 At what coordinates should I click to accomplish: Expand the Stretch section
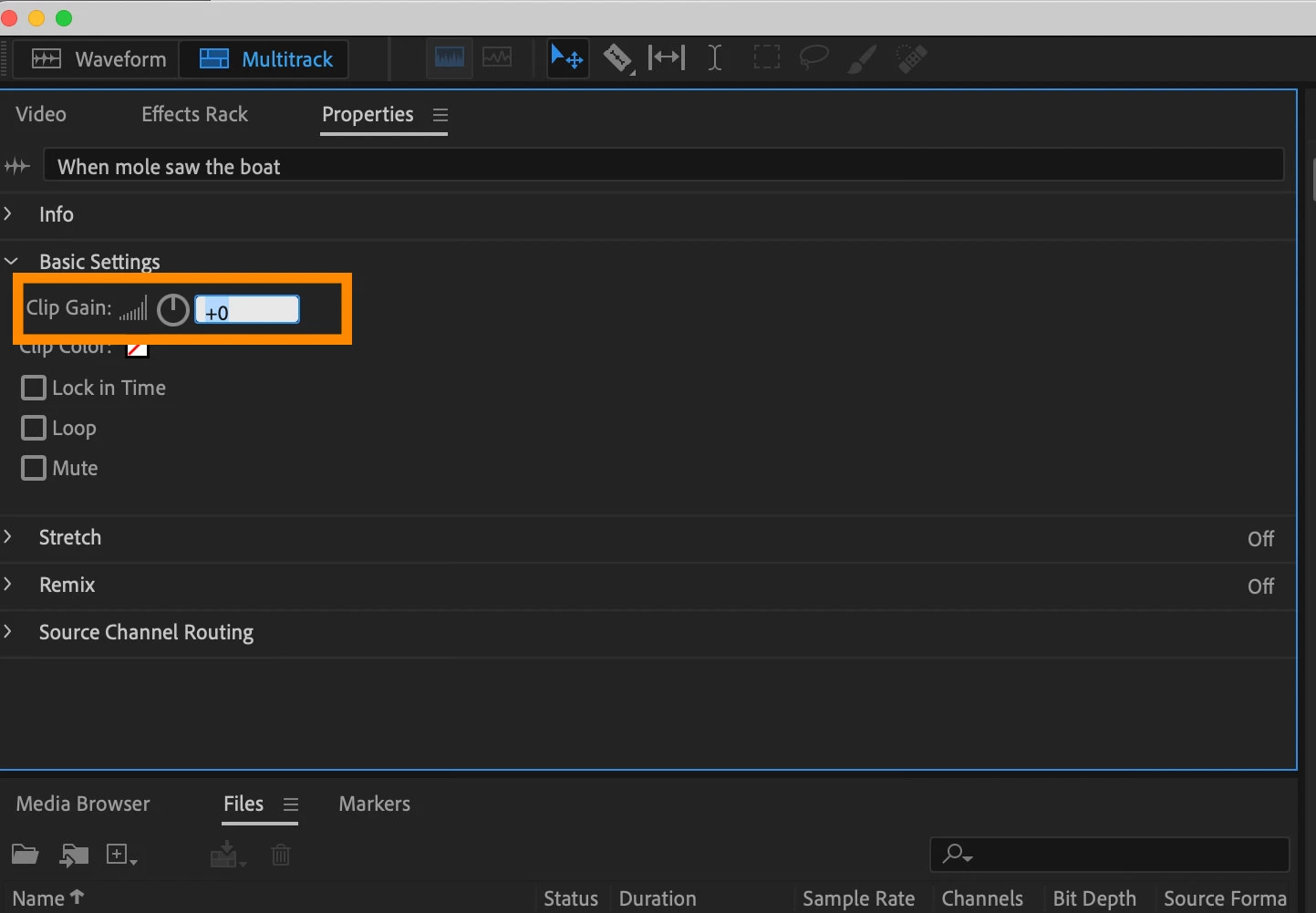(8, 536)
